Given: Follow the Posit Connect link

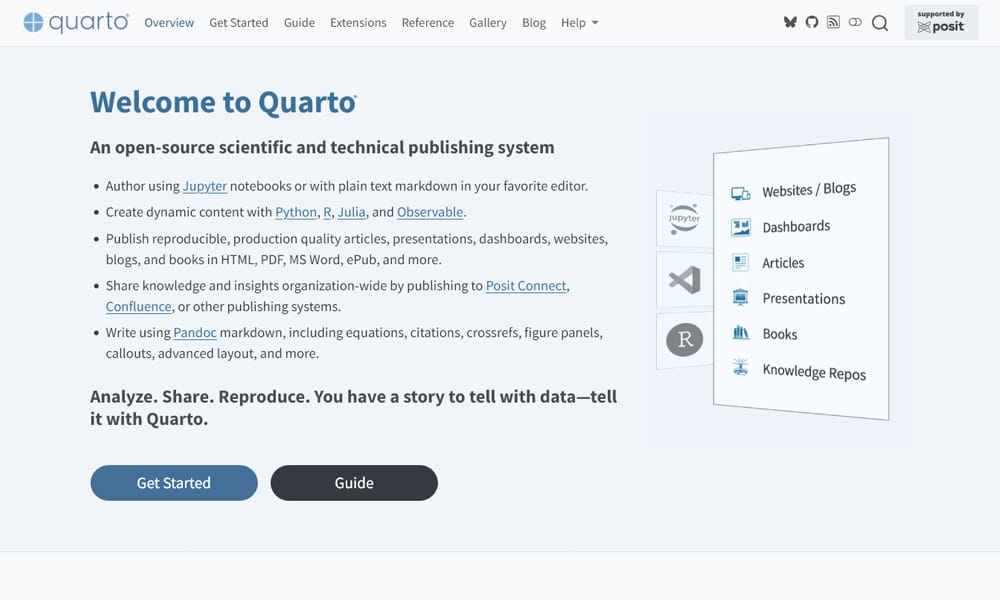Looking at the screenshot, I should coord(526,286).
